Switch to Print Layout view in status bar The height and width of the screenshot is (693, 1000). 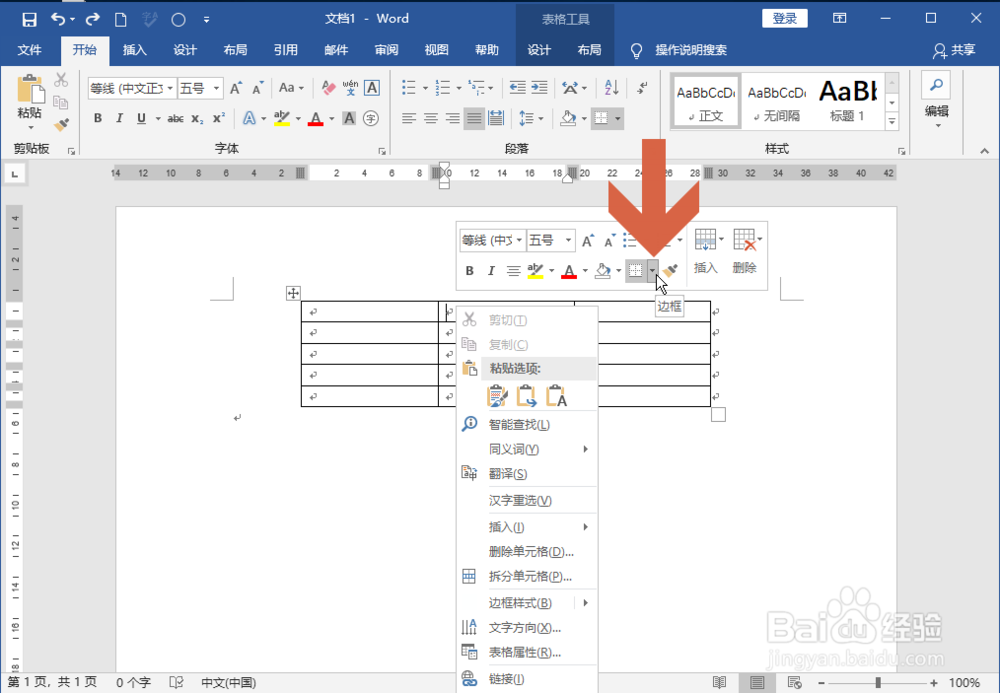[757, 683]
